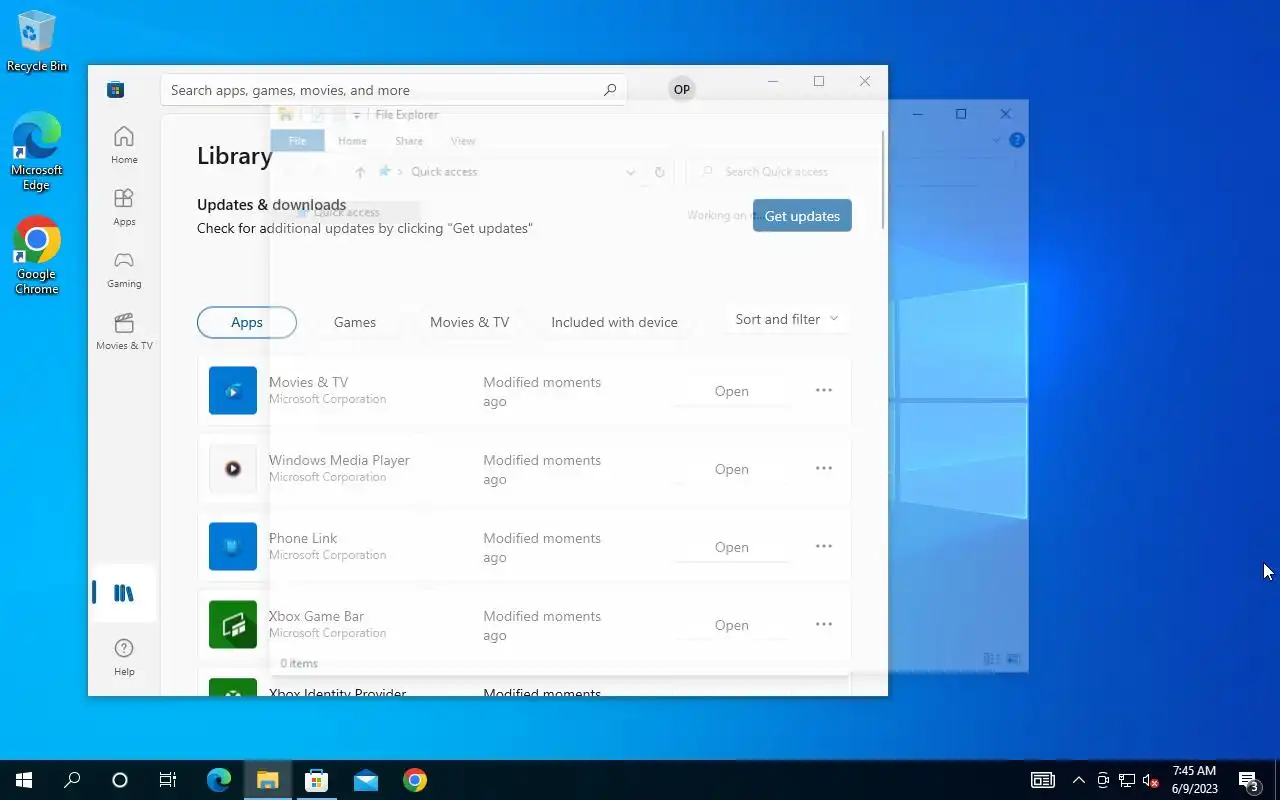Open Movies & TV app
This screenshot has width=1280, height=800.
point(732,391)
